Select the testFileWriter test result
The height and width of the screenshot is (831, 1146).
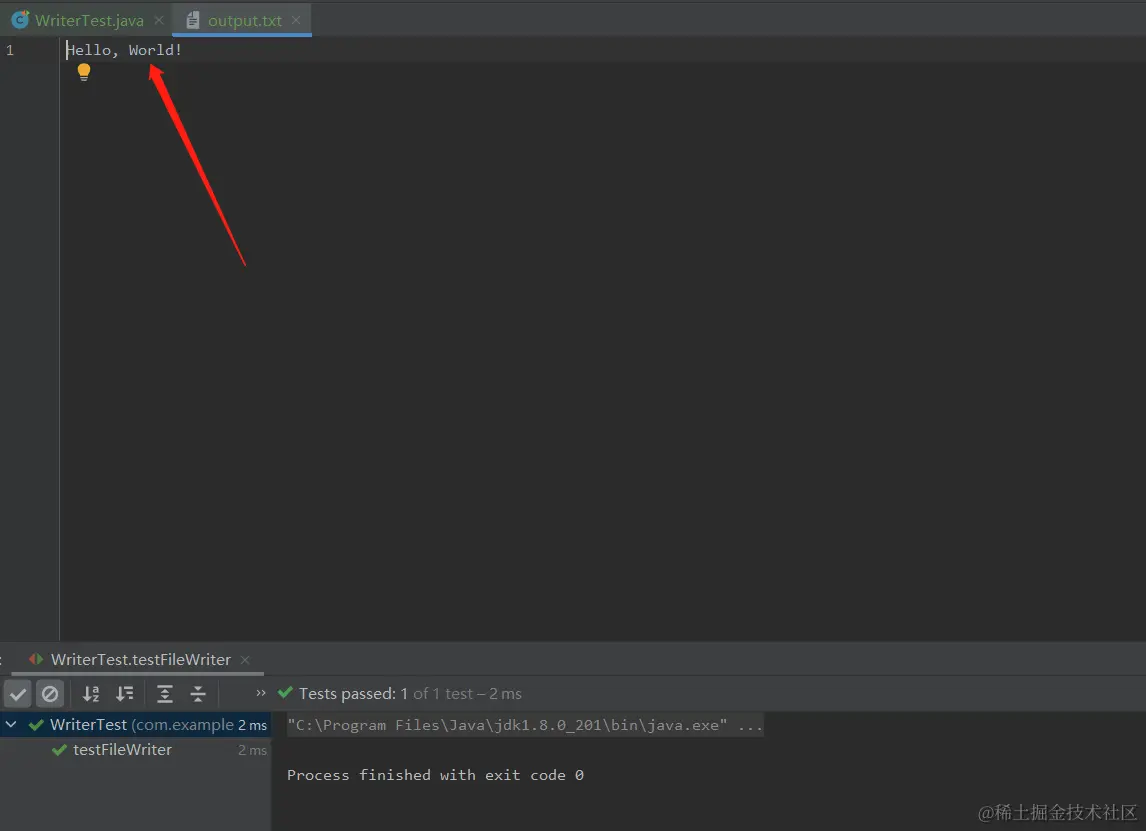[135, 749]
